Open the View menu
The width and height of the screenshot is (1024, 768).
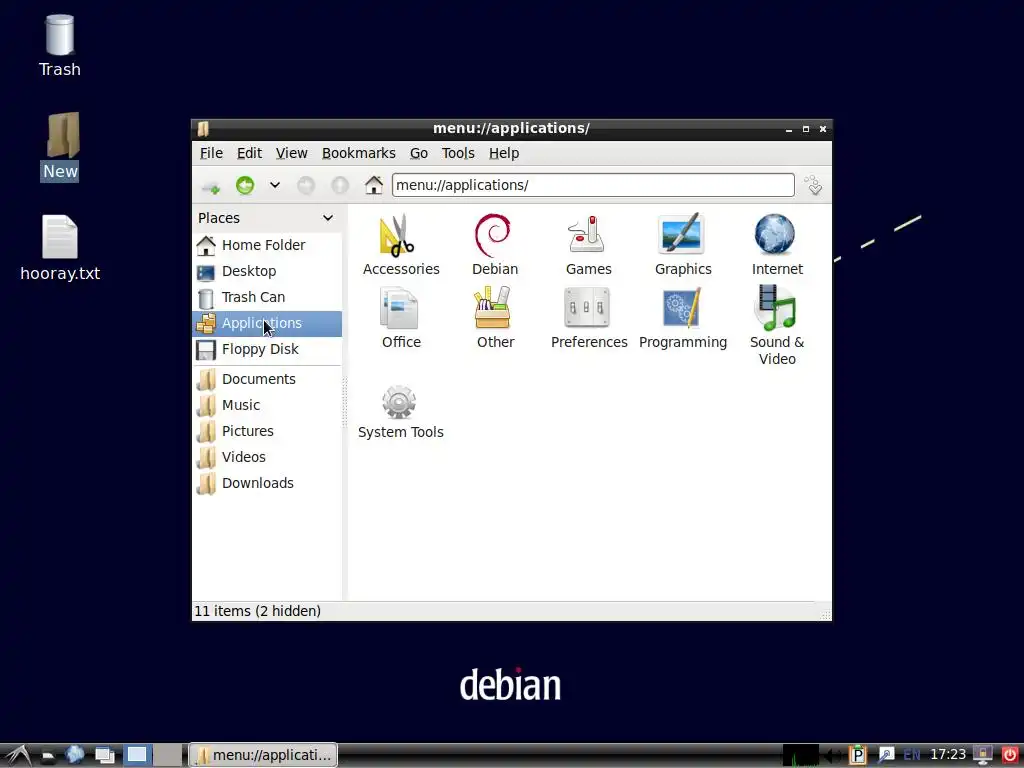pyautogui.click(x=291, y=153)
